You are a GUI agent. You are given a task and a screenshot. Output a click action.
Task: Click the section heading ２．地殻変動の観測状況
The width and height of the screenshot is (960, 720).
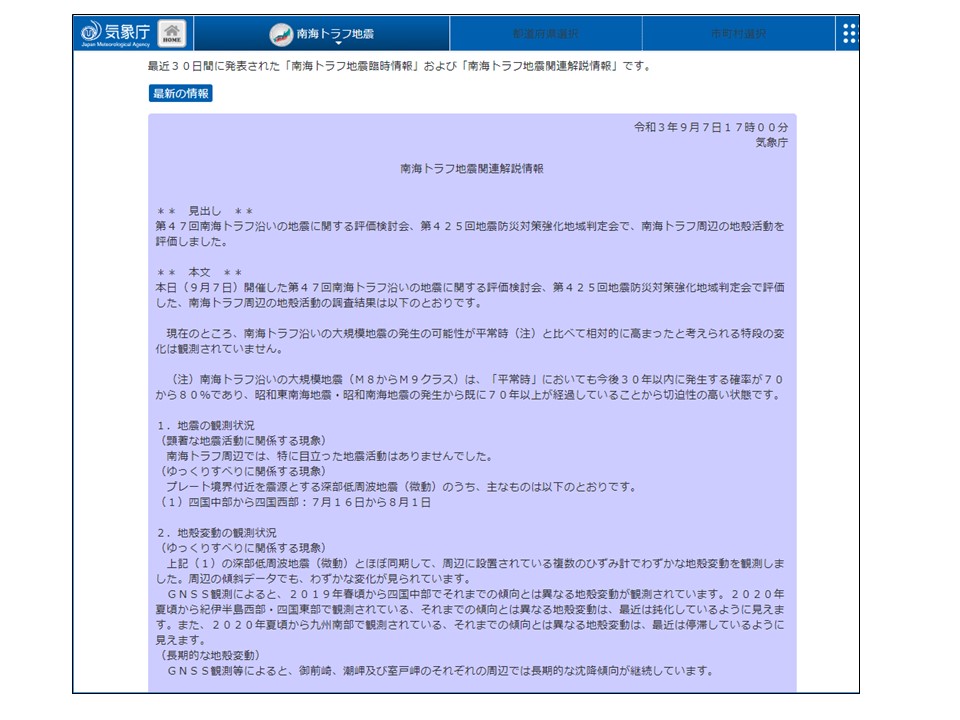216,533
